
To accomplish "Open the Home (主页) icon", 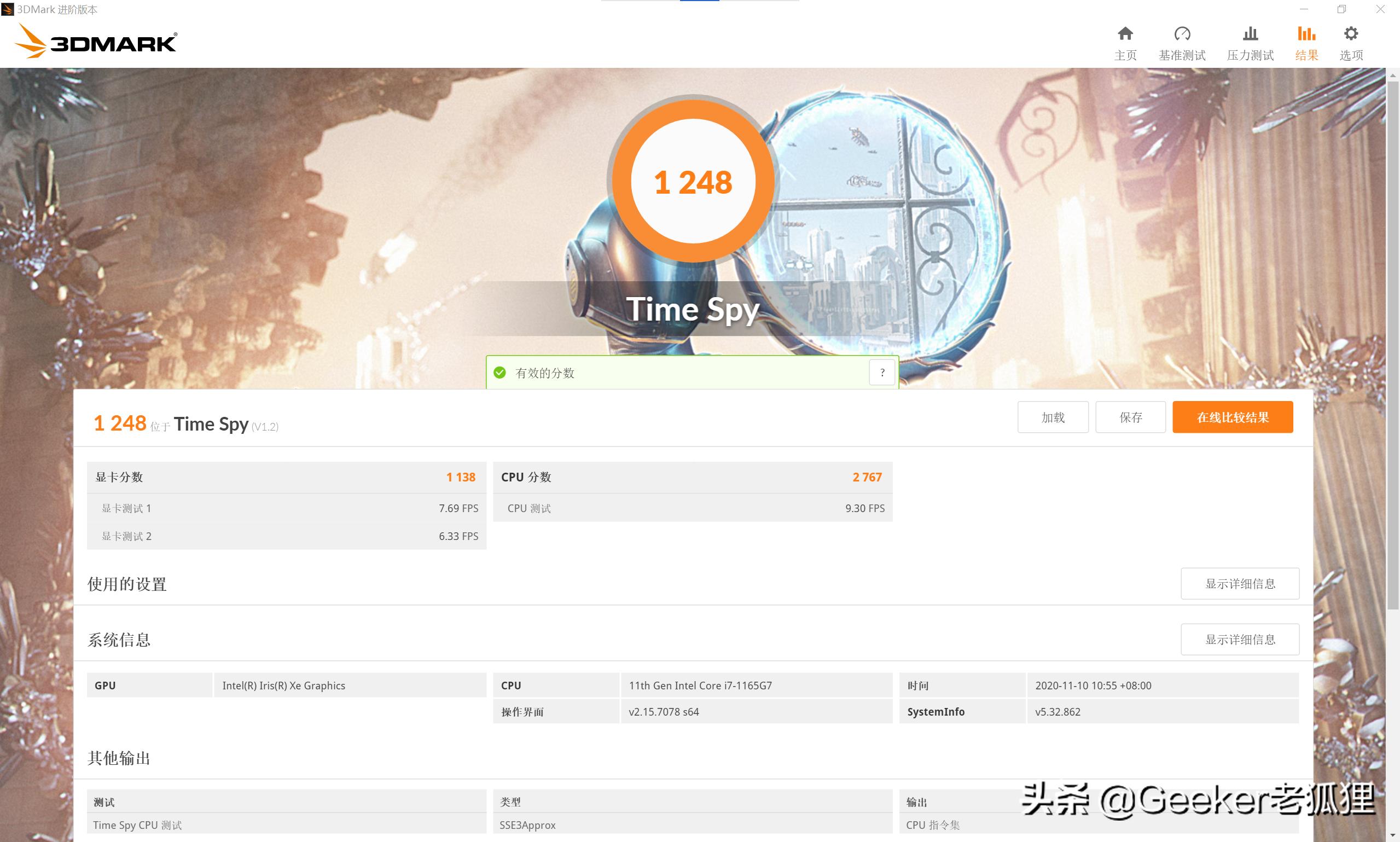I will click(1125, 34).
